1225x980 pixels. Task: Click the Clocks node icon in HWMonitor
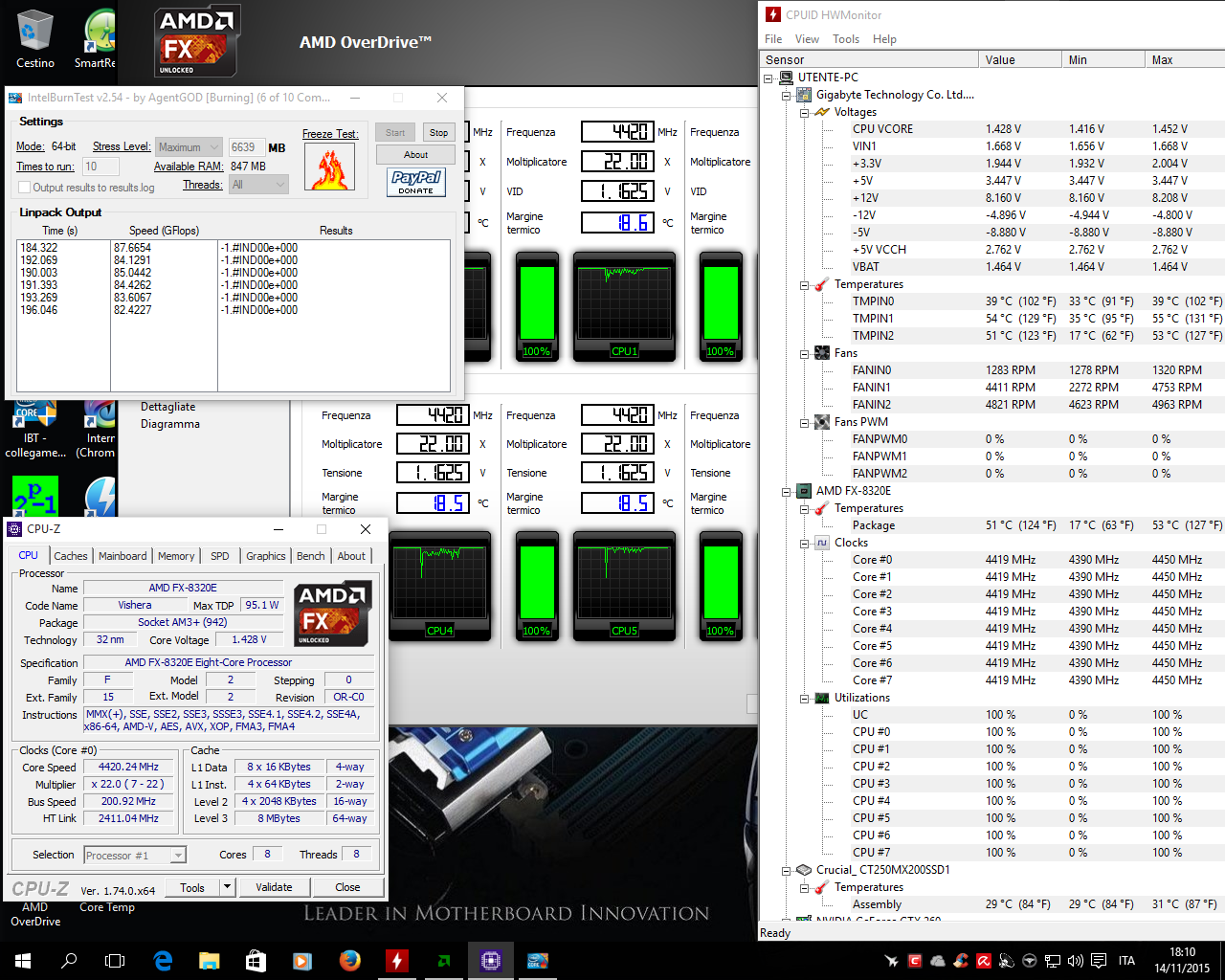822,543
